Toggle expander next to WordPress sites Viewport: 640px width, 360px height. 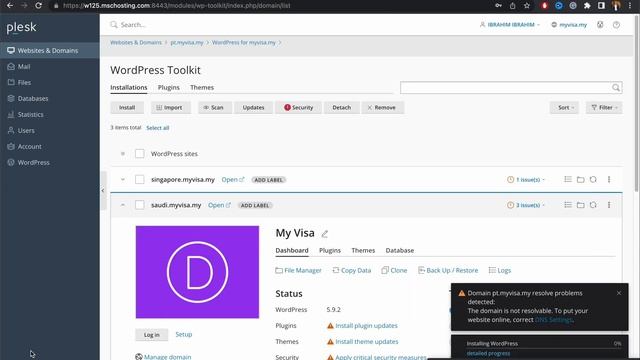point(122,154)
